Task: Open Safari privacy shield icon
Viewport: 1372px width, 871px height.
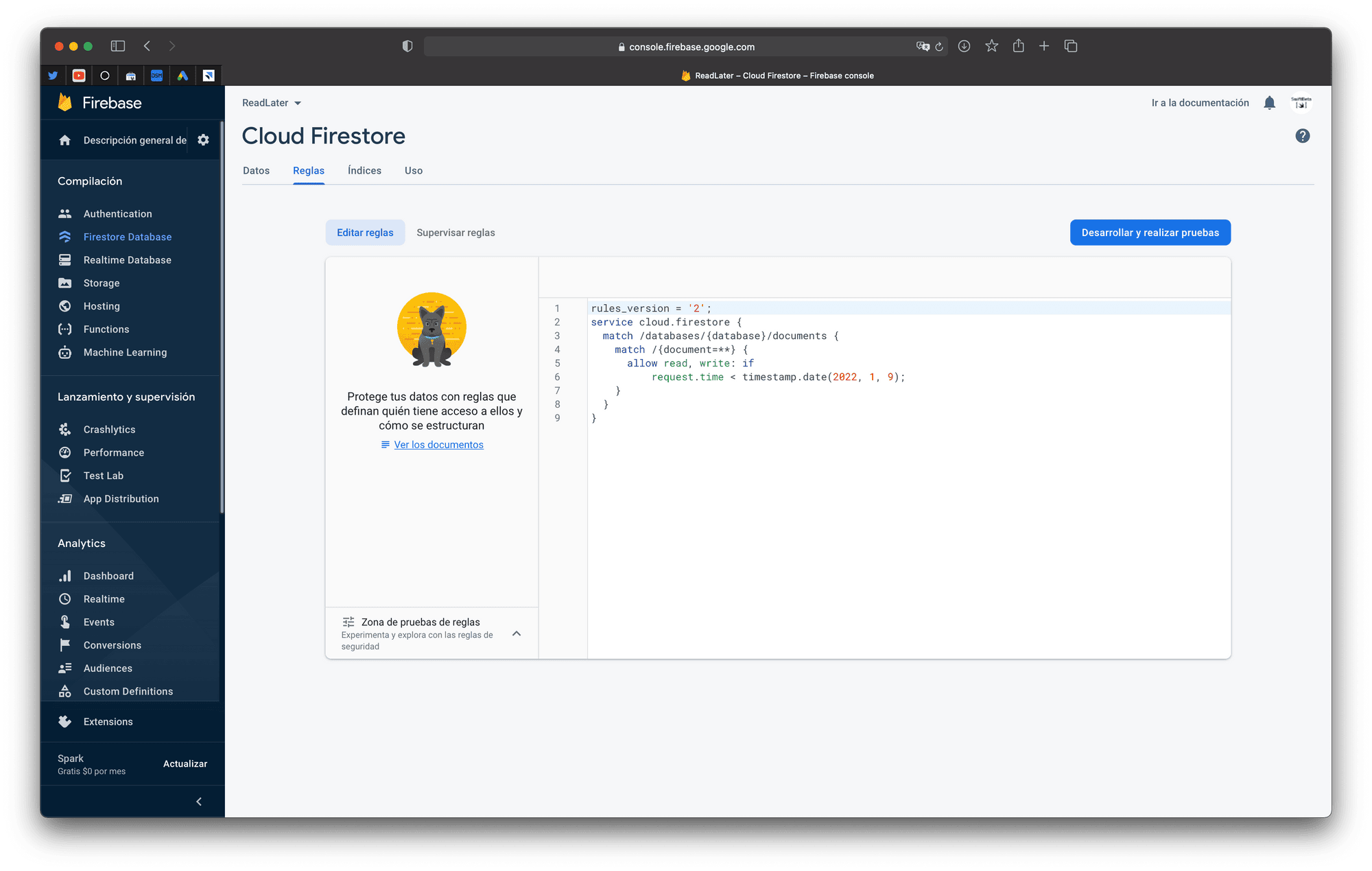Action: click(x=407, y=46)
